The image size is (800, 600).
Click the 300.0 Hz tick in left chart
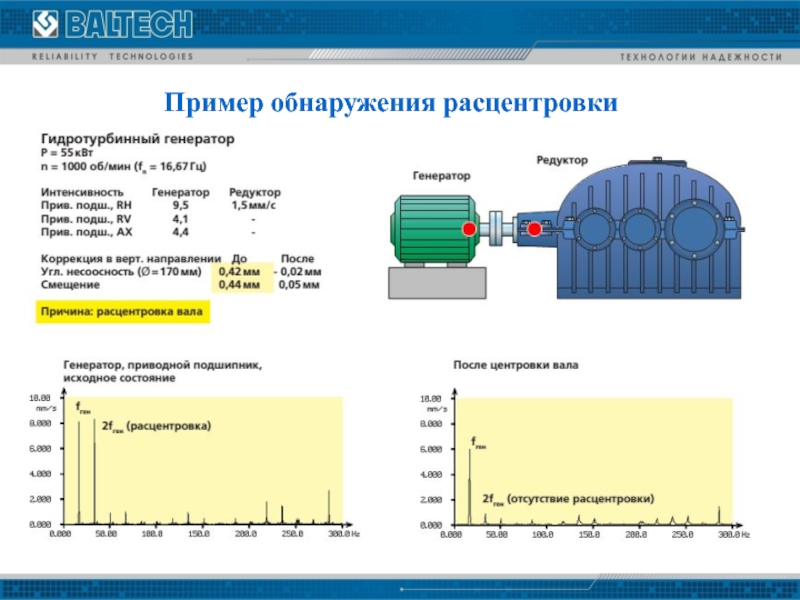(x=345, y=534)
